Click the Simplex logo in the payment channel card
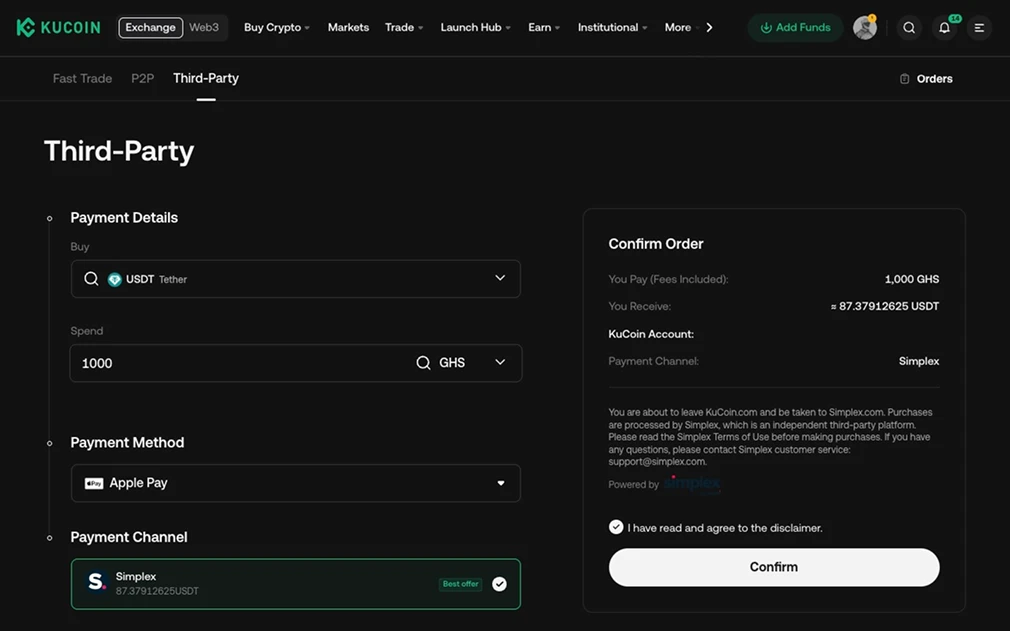This screenshot has height=631, width=1010. [97, 582]
